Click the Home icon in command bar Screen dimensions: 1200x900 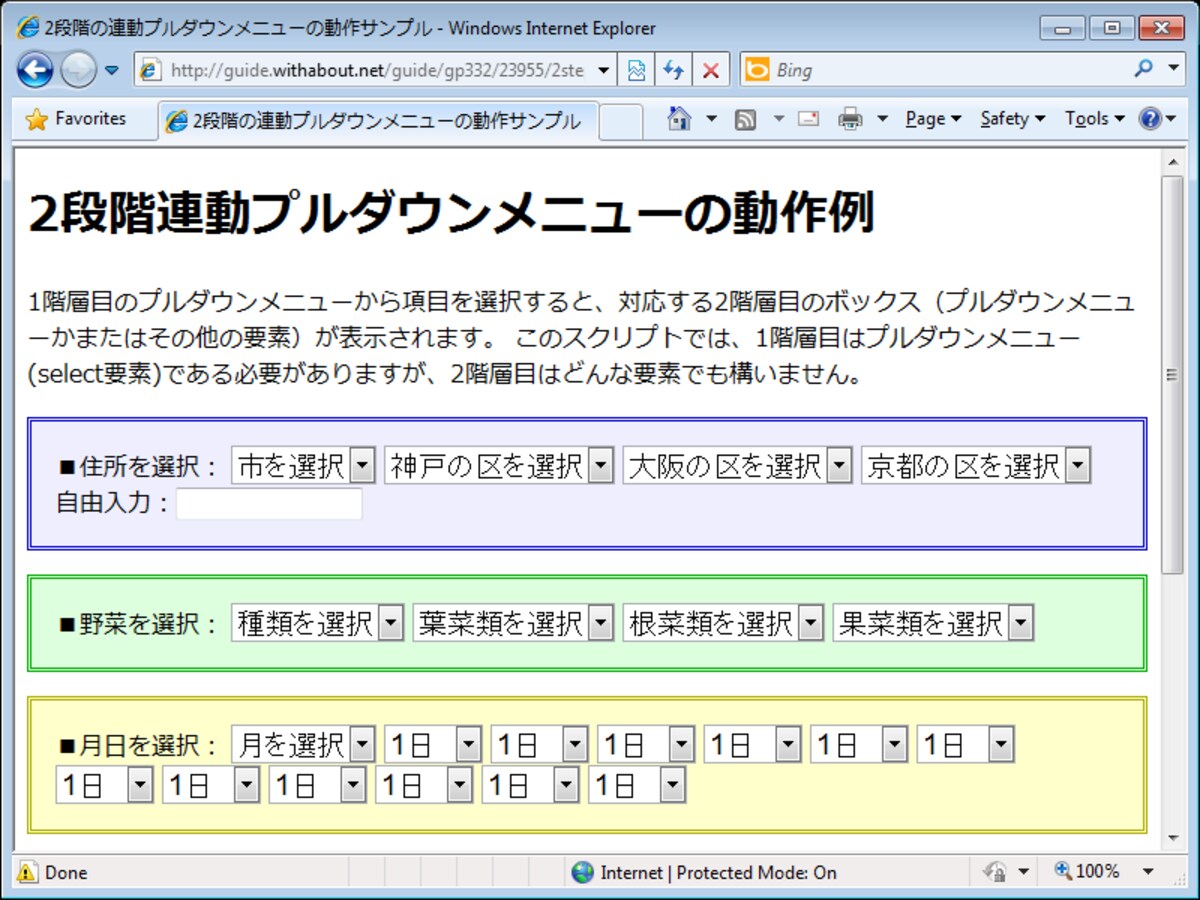click(x=679, y=118)
